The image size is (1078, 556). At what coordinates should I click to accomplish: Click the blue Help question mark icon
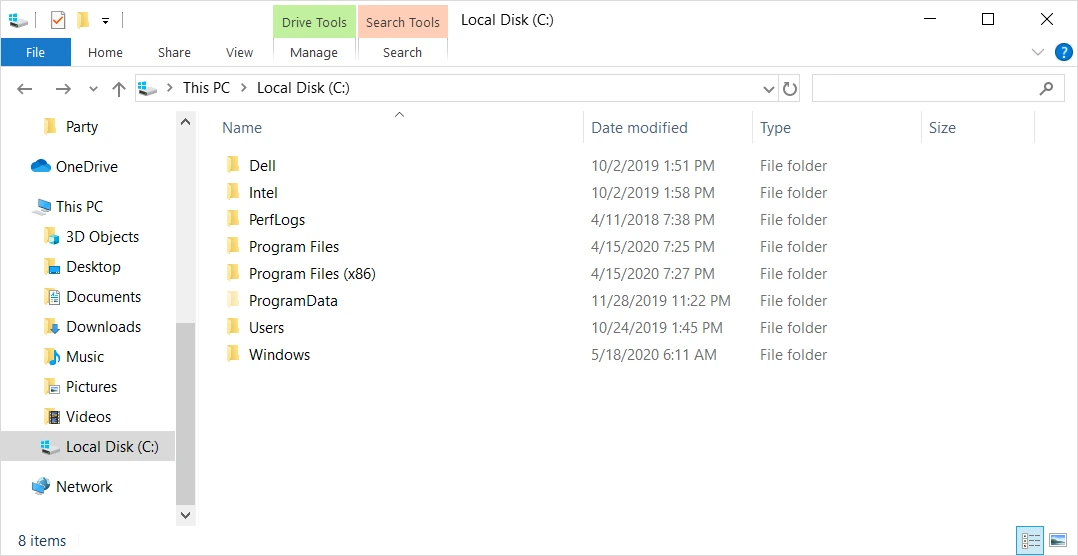(x=1063, y=52)
